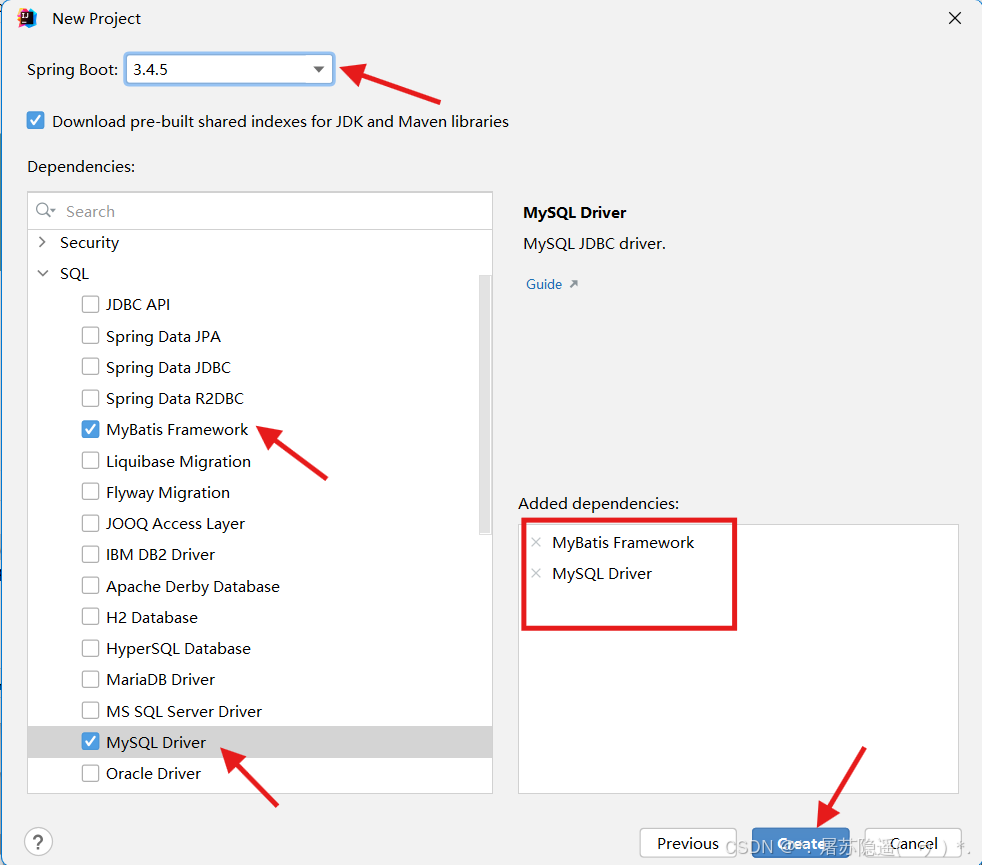The image size is (982, 865).
Task: Select the Liquibase Migration label
Action: [x=178, y=462]
